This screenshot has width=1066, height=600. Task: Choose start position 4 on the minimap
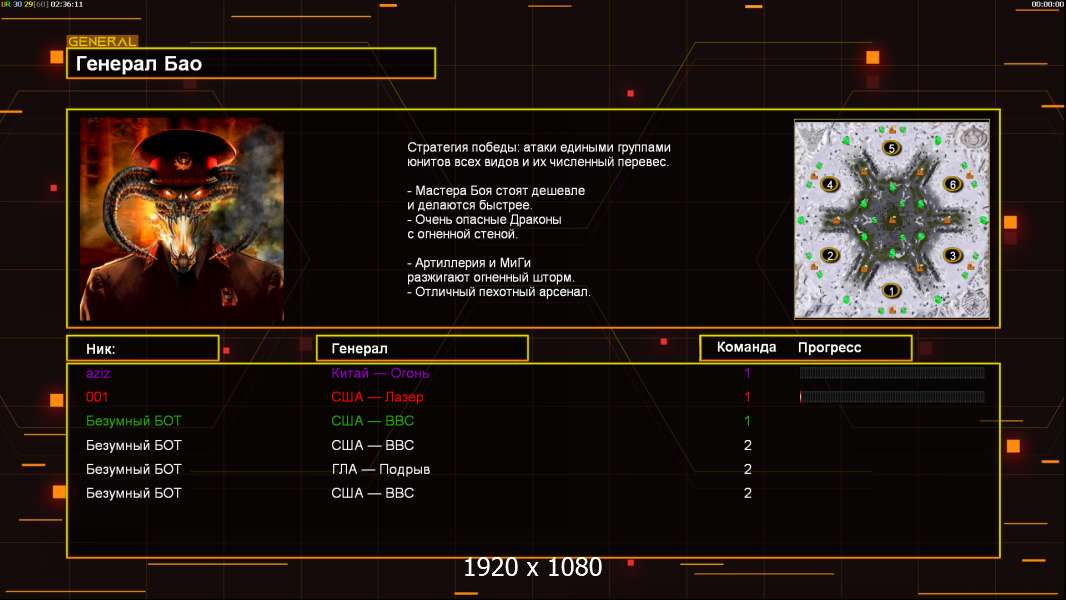pyautogui.click(x=829, y=185)
